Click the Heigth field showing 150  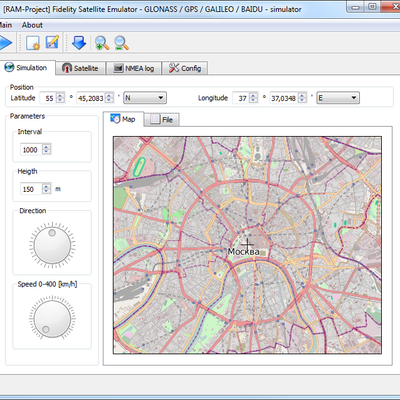(31, 189)
